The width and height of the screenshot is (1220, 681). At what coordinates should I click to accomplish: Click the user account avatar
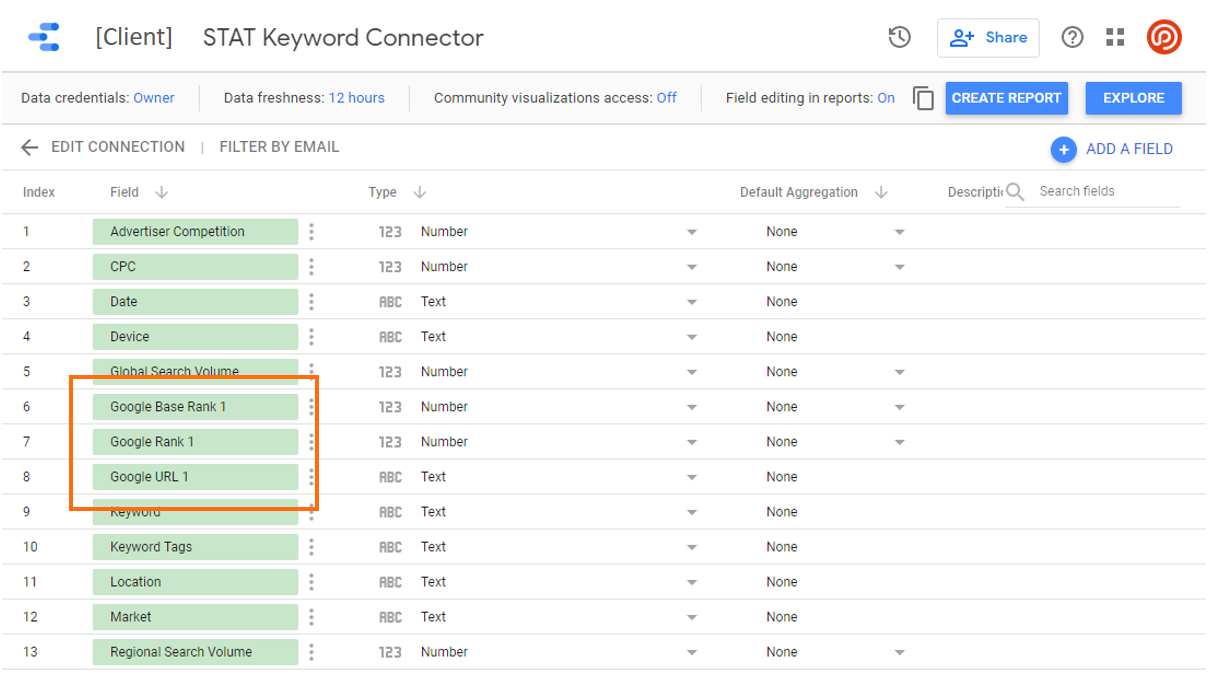[x=1164, y=38]
